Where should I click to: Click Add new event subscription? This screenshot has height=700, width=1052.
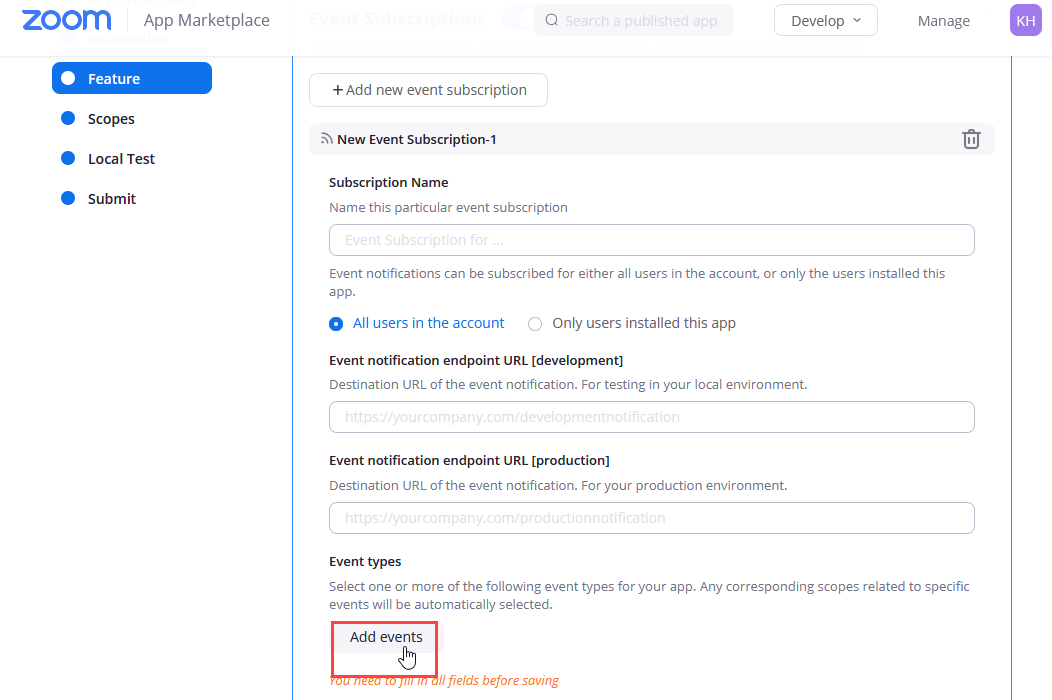pos(428,90)
